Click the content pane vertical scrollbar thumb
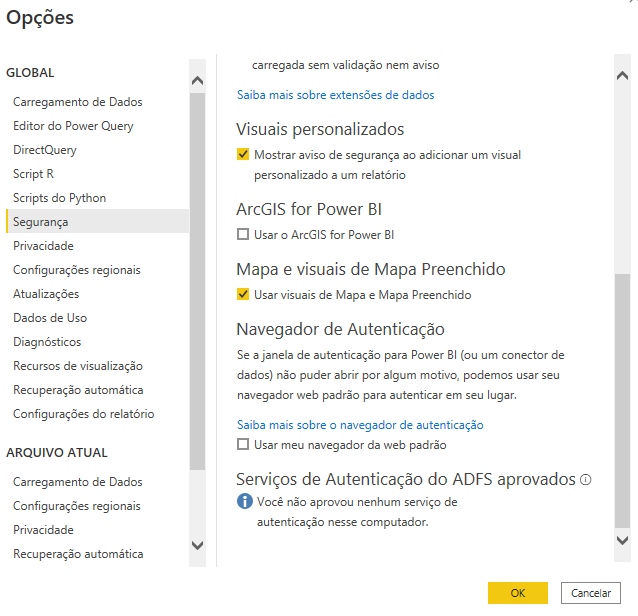The height and width of the screenshot is (616, 638). click(622, 400)
